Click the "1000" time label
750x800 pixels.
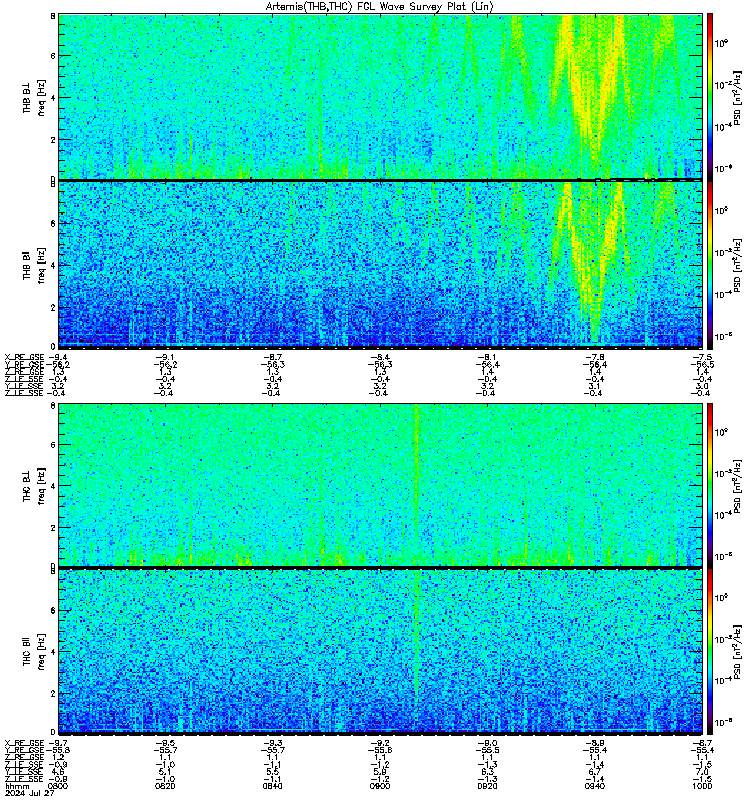point(702,786)
